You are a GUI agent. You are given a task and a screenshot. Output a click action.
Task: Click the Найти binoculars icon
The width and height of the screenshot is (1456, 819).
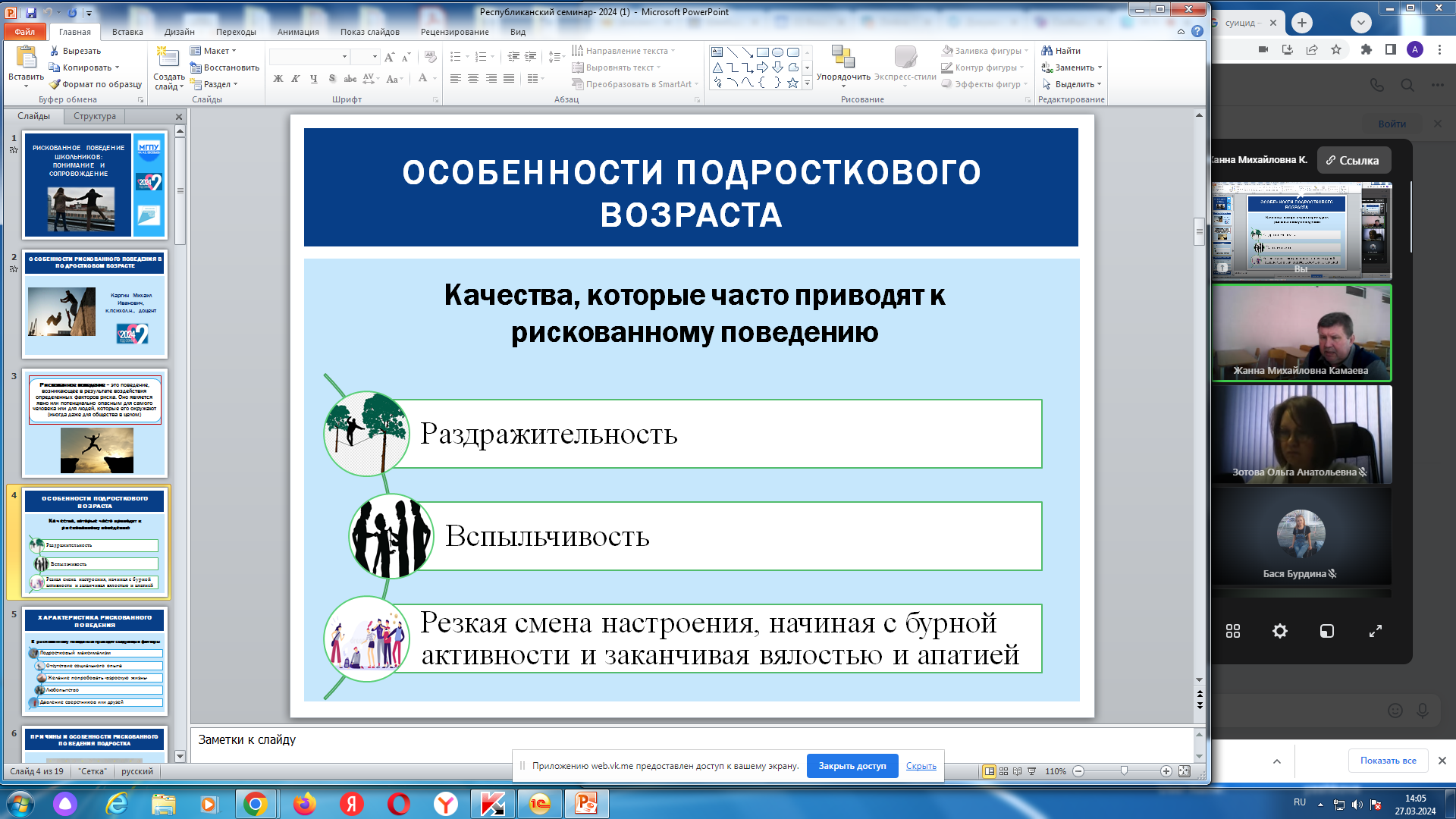[x=1047, y=51]
